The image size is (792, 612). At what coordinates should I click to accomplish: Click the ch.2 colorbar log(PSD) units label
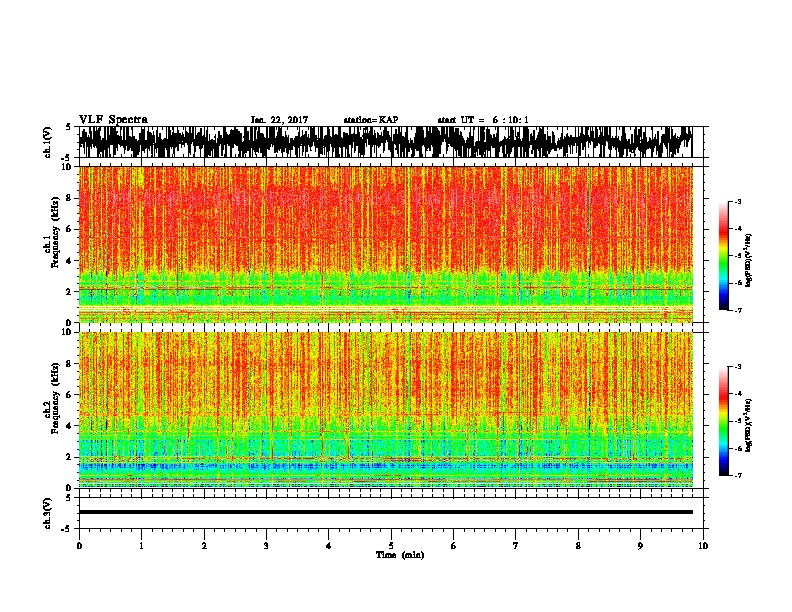[749, 425]
